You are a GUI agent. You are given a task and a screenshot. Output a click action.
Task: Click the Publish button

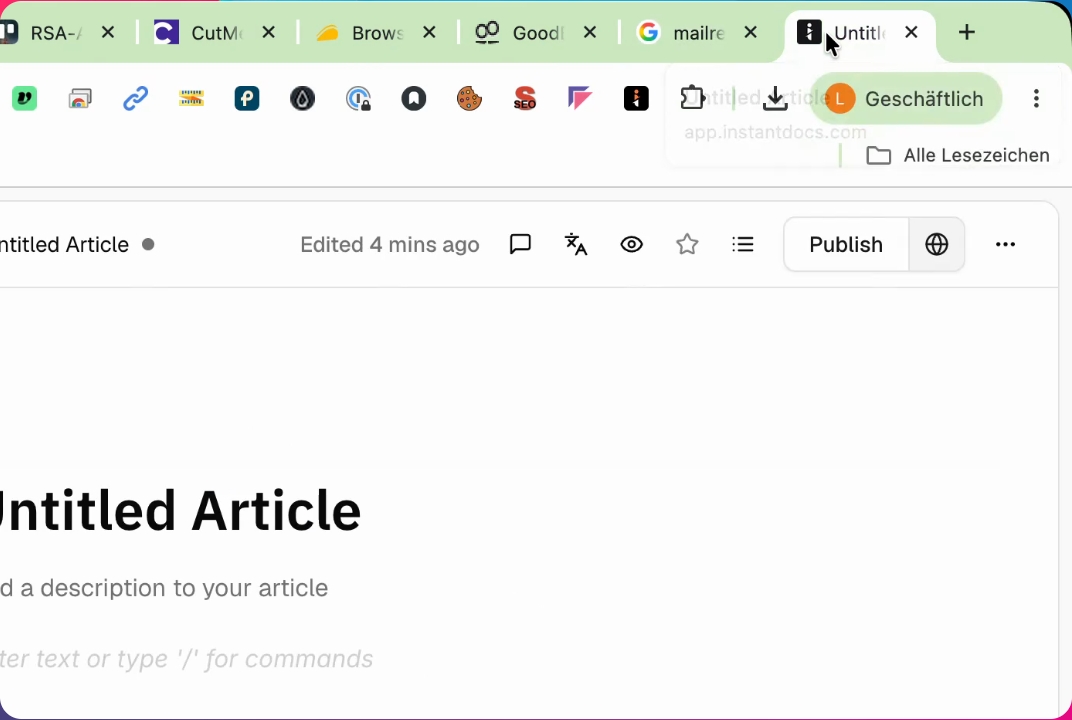pos(846,245)
